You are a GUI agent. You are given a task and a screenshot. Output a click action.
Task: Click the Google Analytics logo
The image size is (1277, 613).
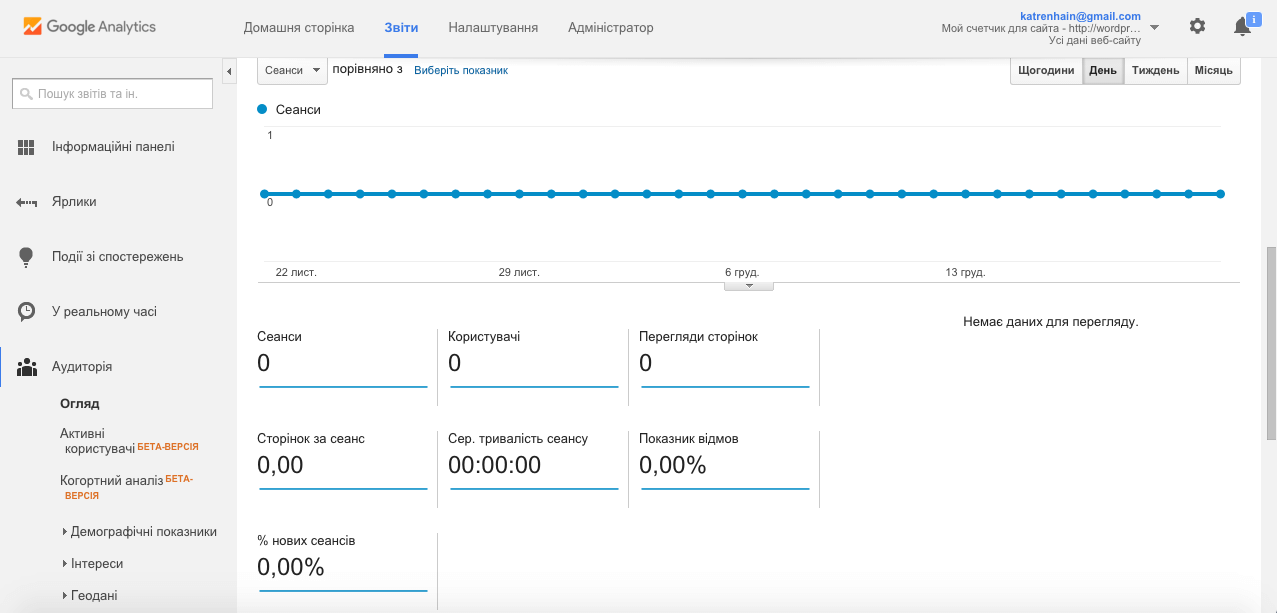click(90, 27)
